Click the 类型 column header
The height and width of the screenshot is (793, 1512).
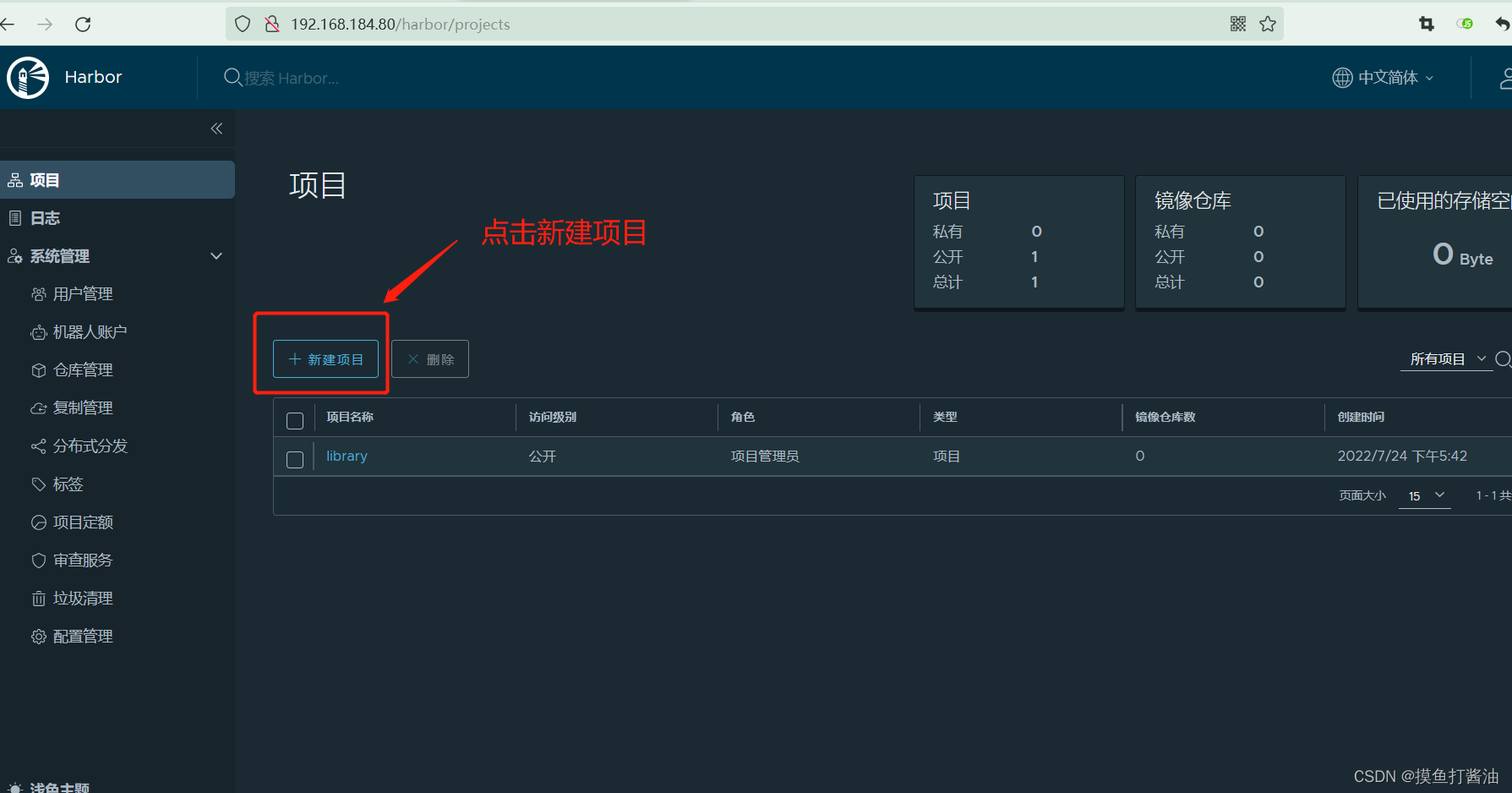pos(945,417)
